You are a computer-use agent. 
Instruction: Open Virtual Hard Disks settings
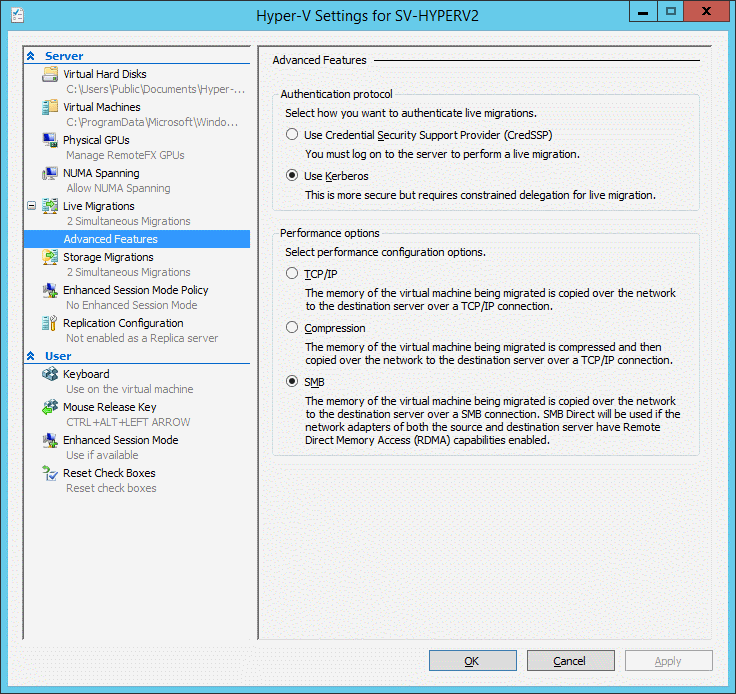click(x=105, y=74)
